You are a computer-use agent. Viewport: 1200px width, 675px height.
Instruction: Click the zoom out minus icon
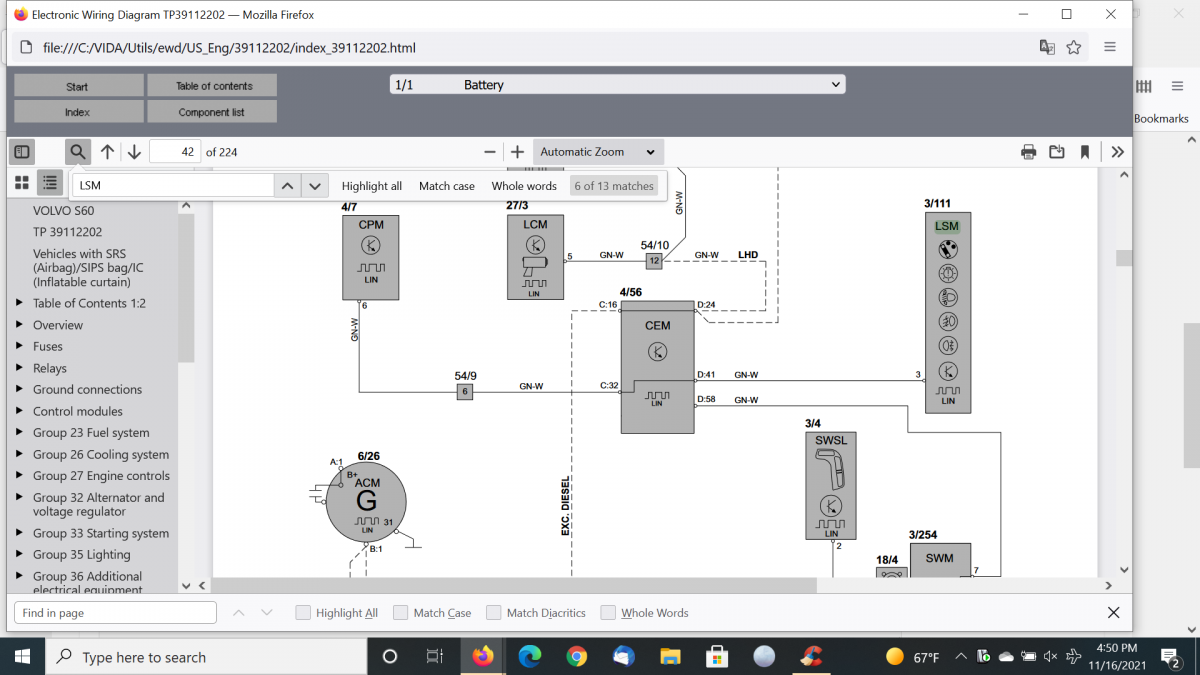click(490, 152)
